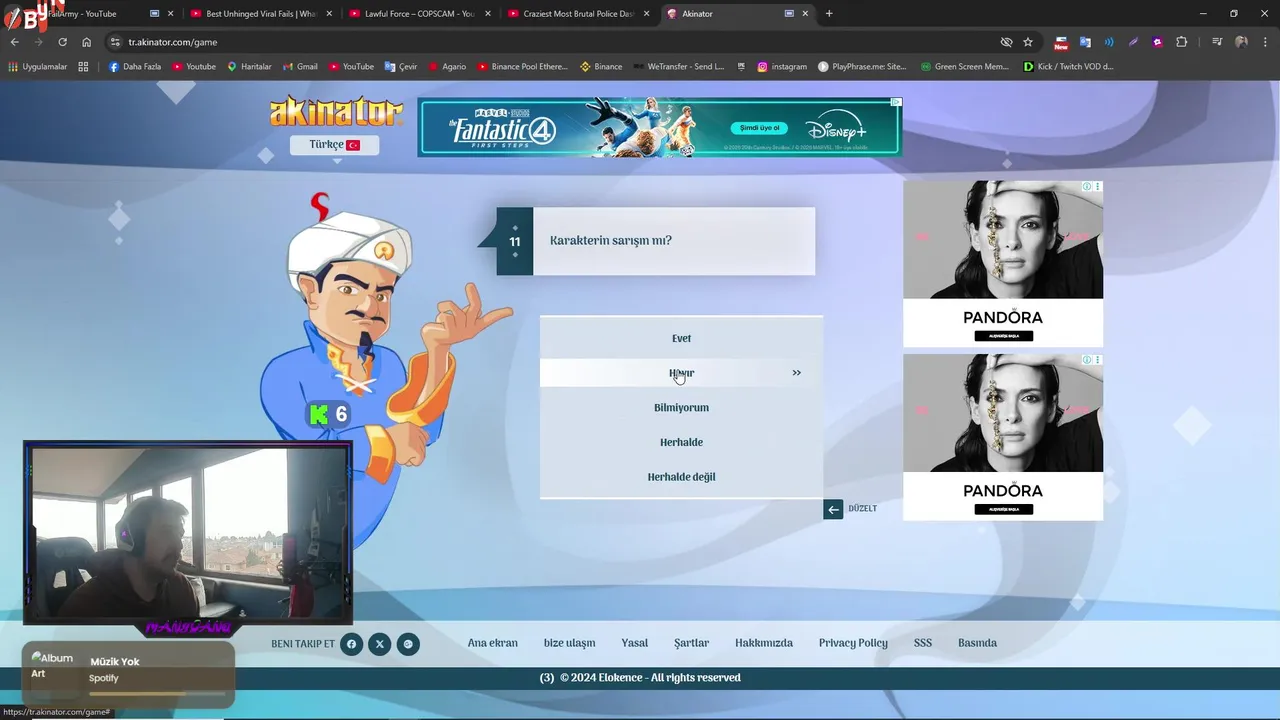This screenshot has width=1280, height=720.
Task: Open the bize ulaşın footer link
Action: (x=569, y=643)
